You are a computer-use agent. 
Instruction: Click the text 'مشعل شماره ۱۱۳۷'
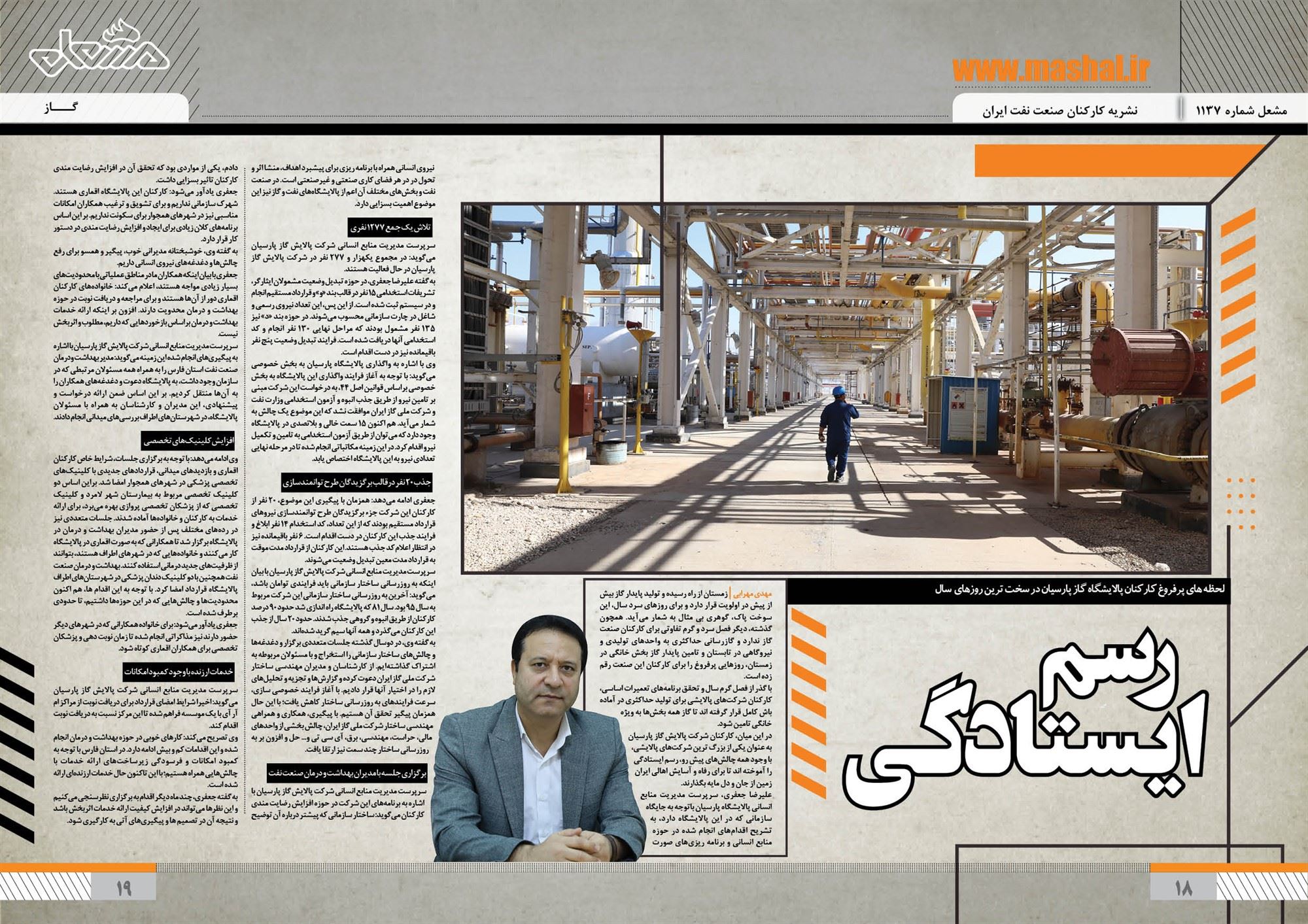[x=1241, y=111]
